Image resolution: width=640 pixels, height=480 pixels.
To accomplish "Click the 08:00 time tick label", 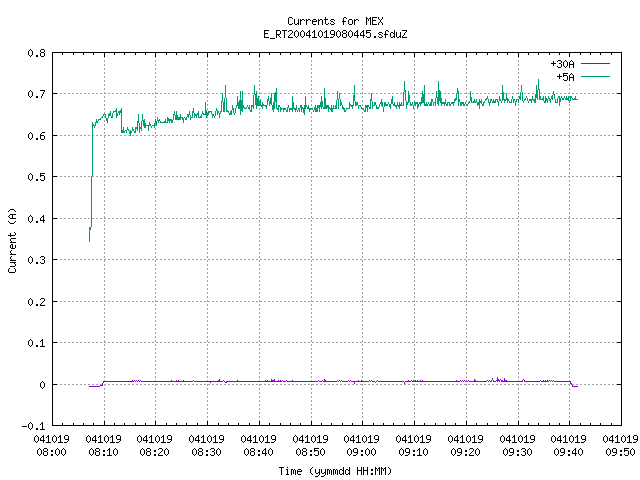I will pos(51,452).
